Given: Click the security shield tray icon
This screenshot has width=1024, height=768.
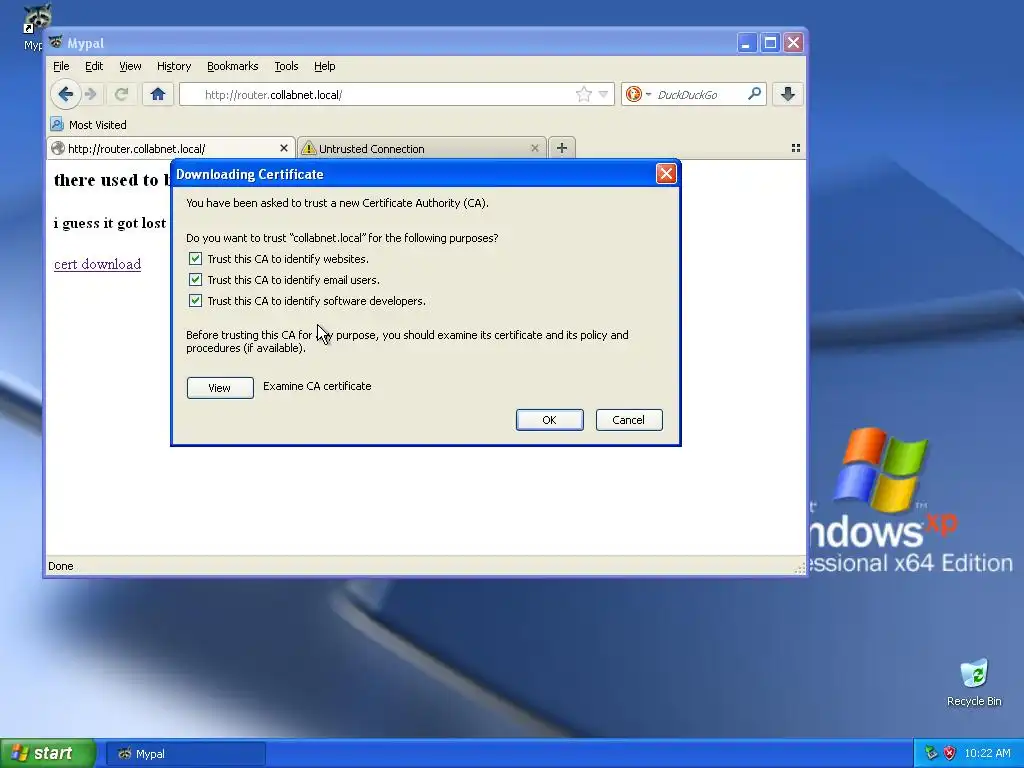Looking at the screenshot, I should point(950,753).
